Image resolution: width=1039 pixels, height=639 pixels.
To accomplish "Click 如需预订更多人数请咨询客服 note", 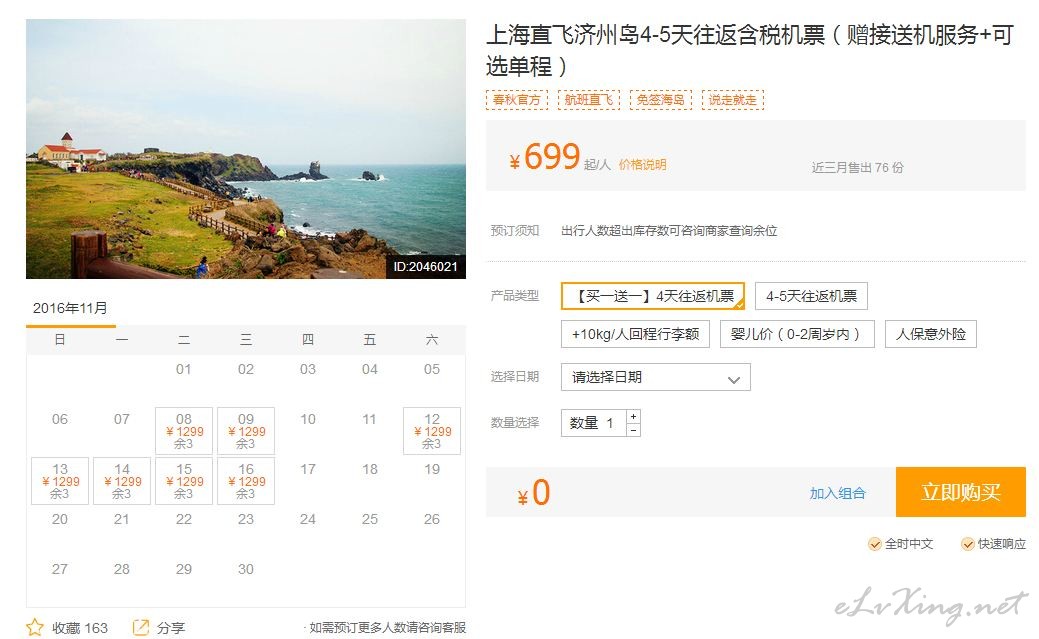I will [387, 628].
